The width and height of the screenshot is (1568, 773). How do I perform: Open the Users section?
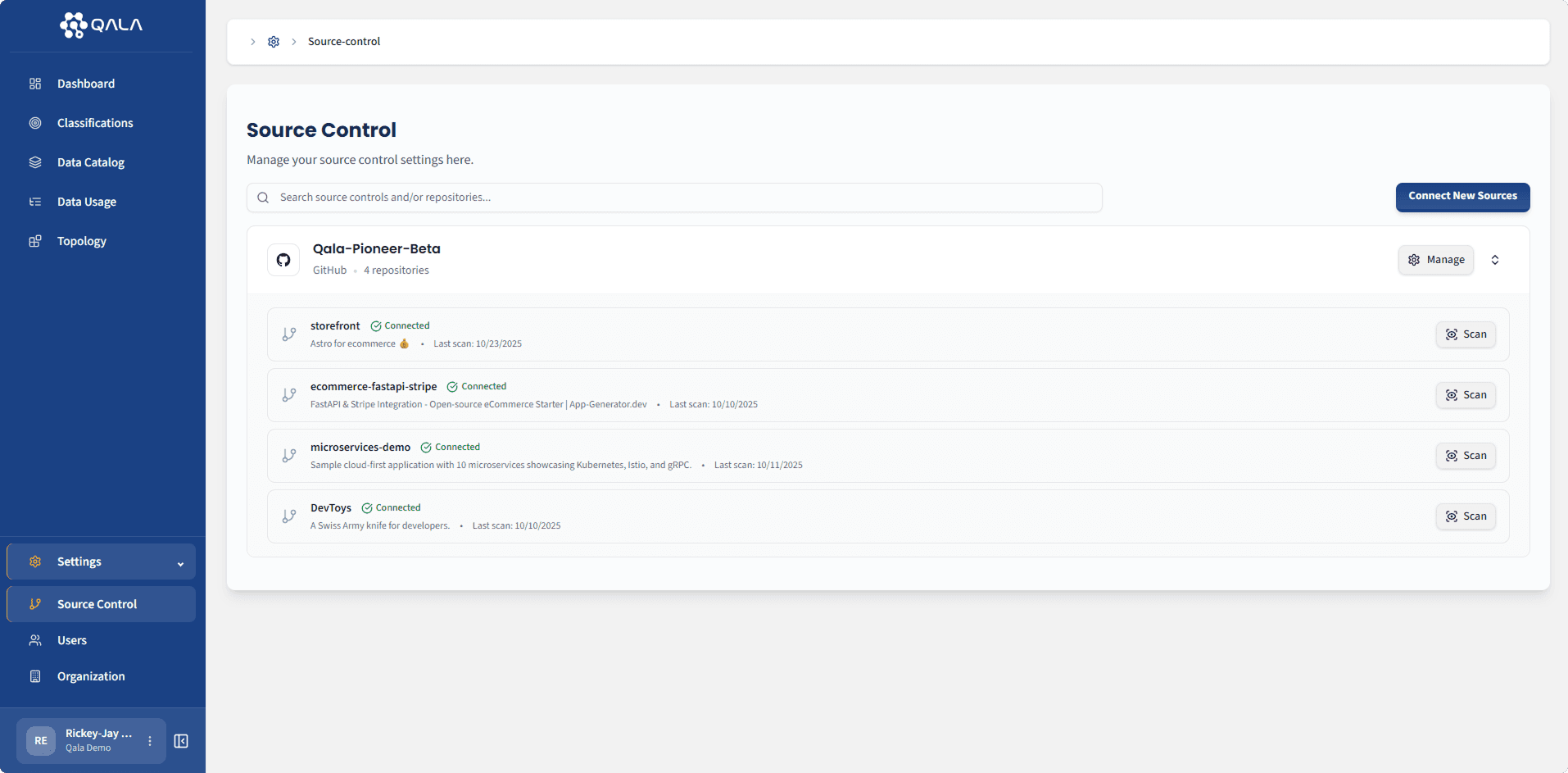[x=71, y=639]
